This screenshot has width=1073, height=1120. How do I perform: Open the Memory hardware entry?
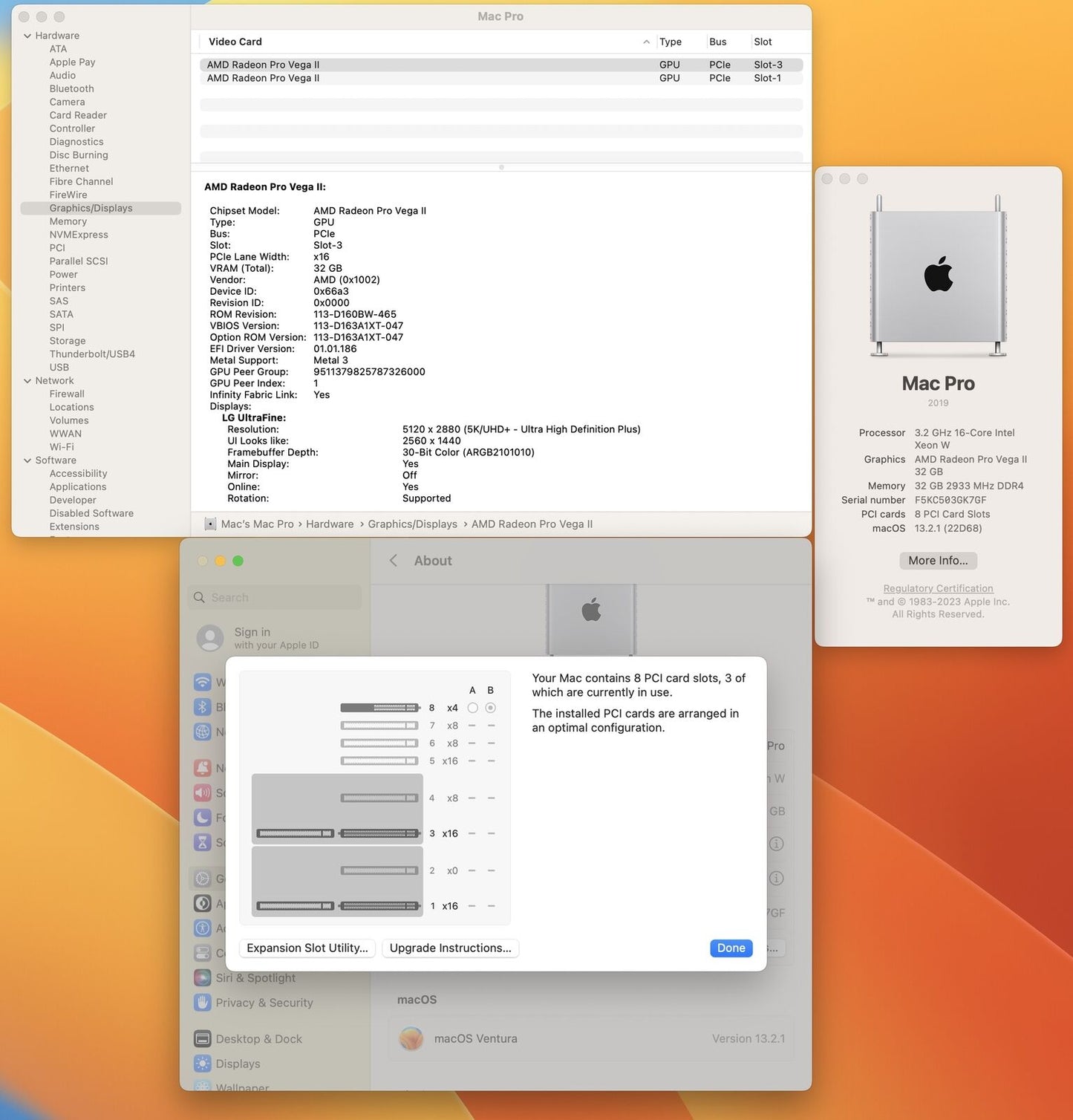68,221
